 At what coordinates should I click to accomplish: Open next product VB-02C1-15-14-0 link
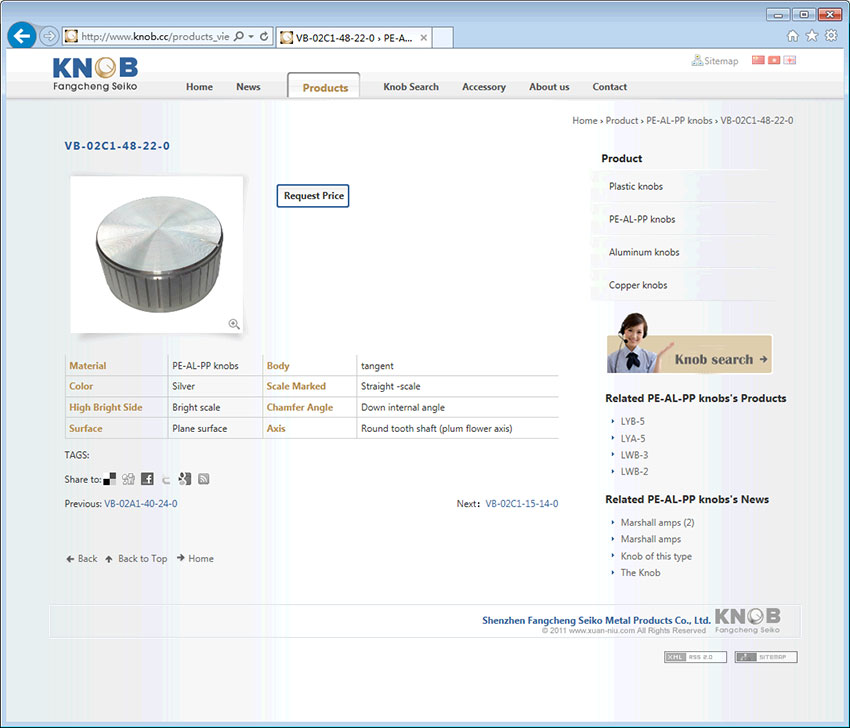[x=522, y=504]
